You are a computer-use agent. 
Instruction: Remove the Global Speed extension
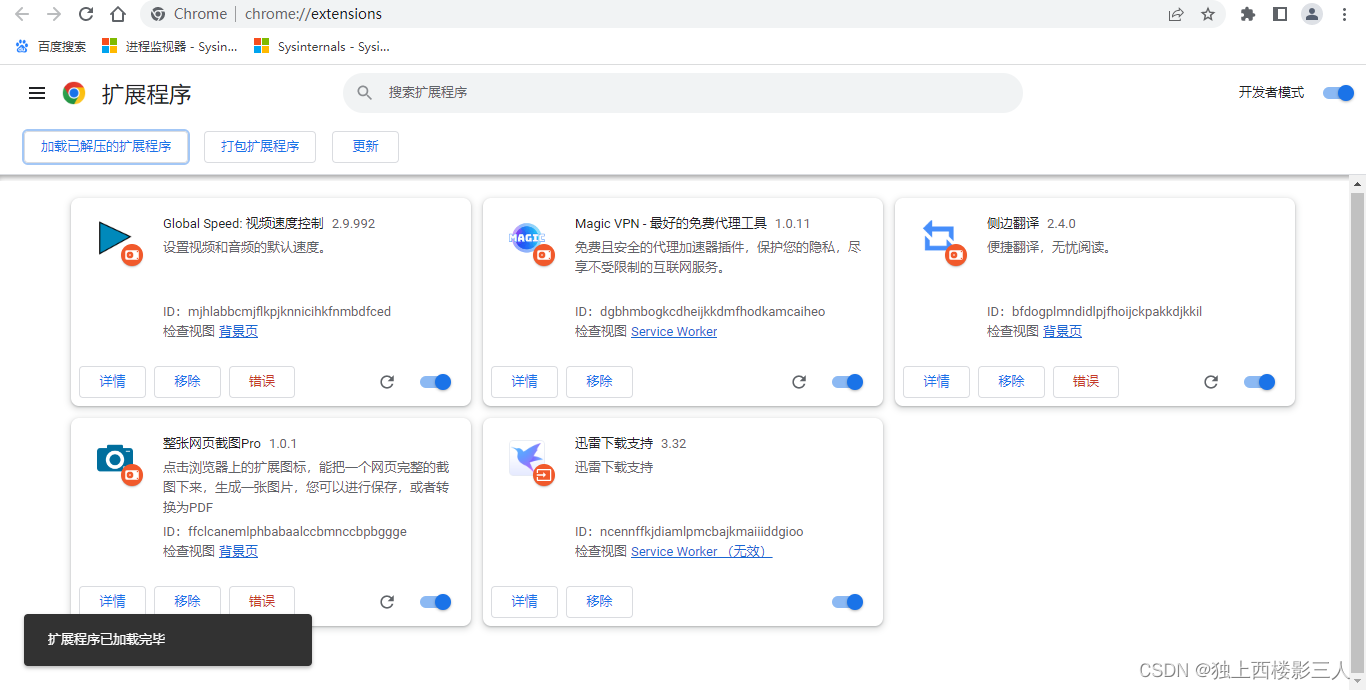coord(187,382)
